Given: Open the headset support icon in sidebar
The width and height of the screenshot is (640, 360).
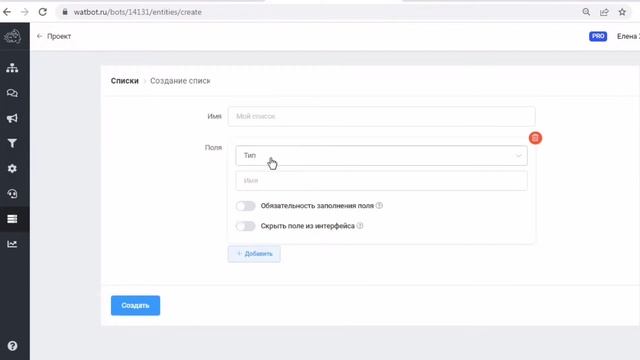Looking at the screenshot, I should click(12, 194).
